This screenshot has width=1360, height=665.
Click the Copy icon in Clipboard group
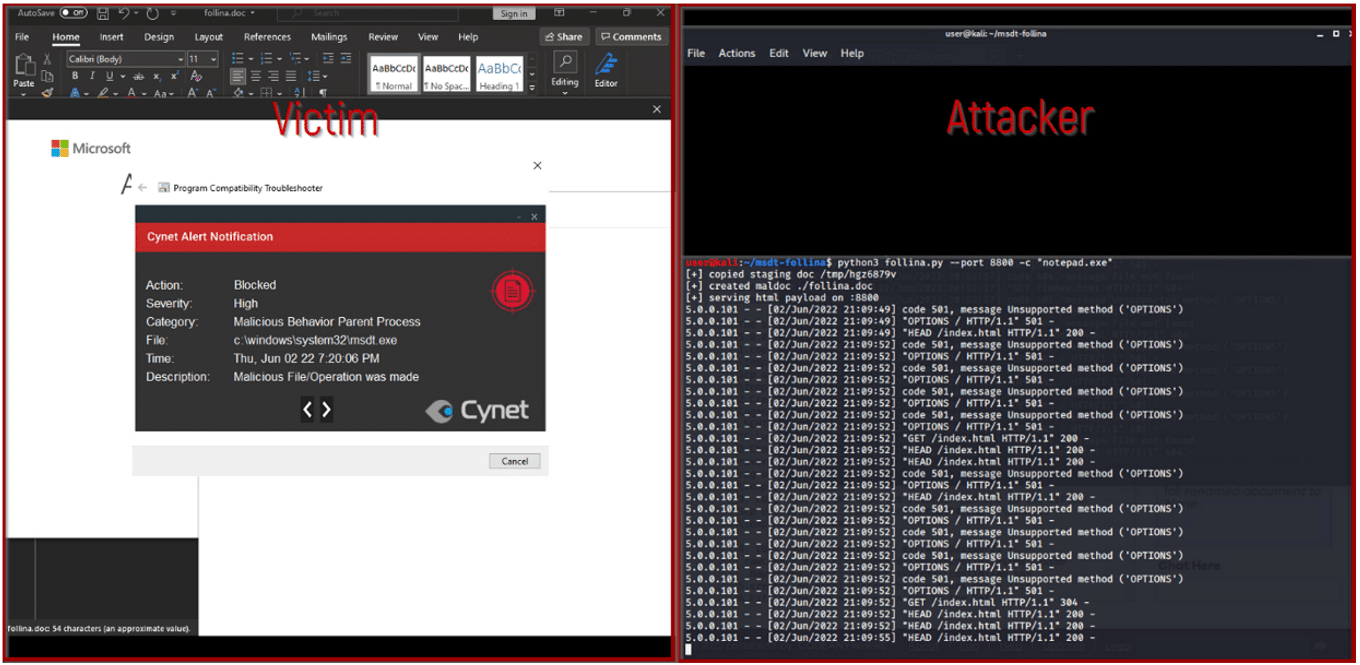[x=47, y=76]
